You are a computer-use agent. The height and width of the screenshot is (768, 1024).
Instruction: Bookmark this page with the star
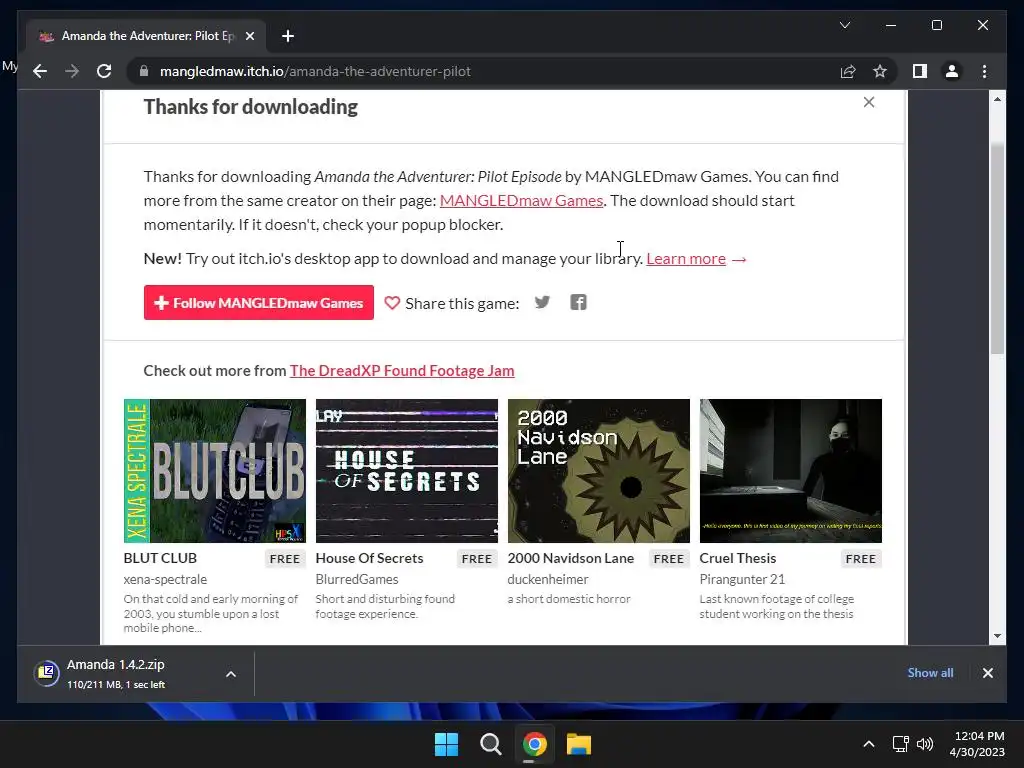tap(880, 71)
